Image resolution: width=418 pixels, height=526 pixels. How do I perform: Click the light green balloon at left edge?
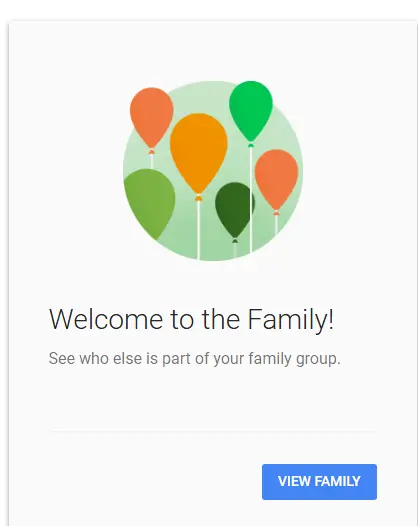coord(149,203)
